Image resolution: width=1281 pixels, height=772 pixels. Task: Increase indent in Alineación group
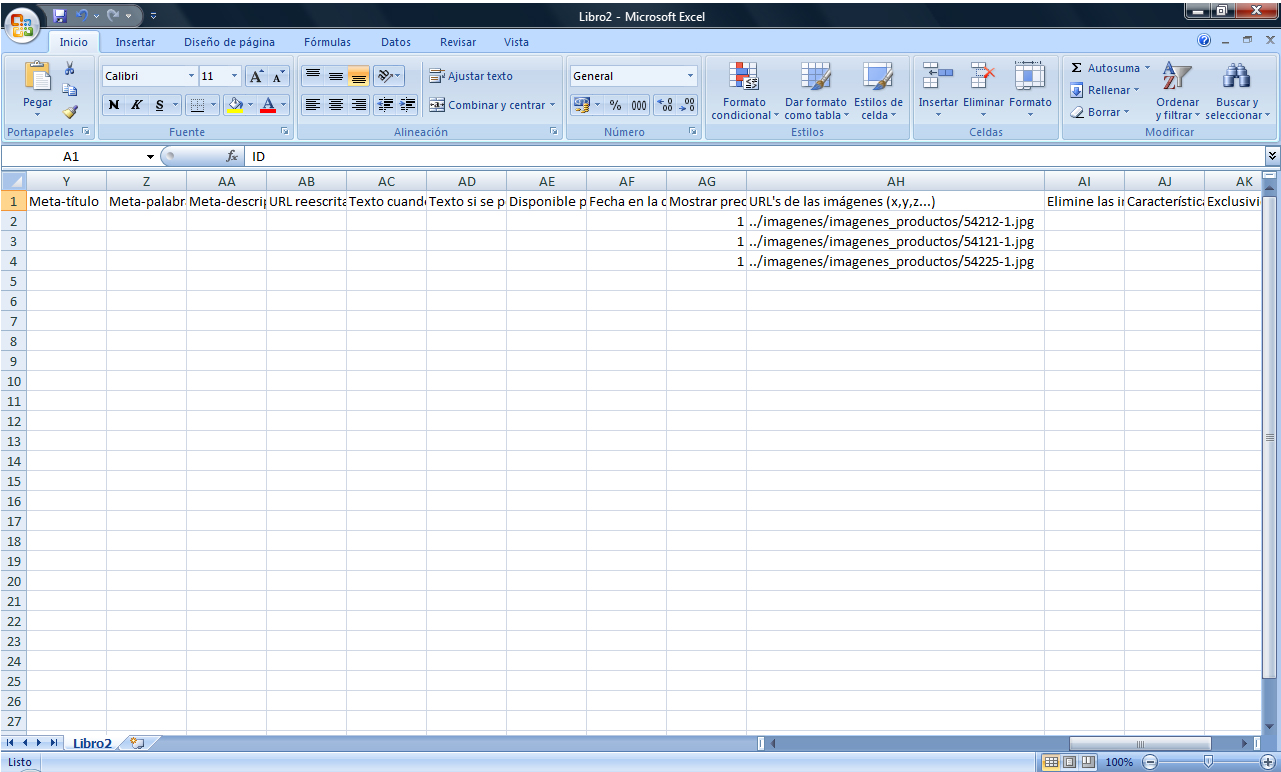tap(407, 105)
